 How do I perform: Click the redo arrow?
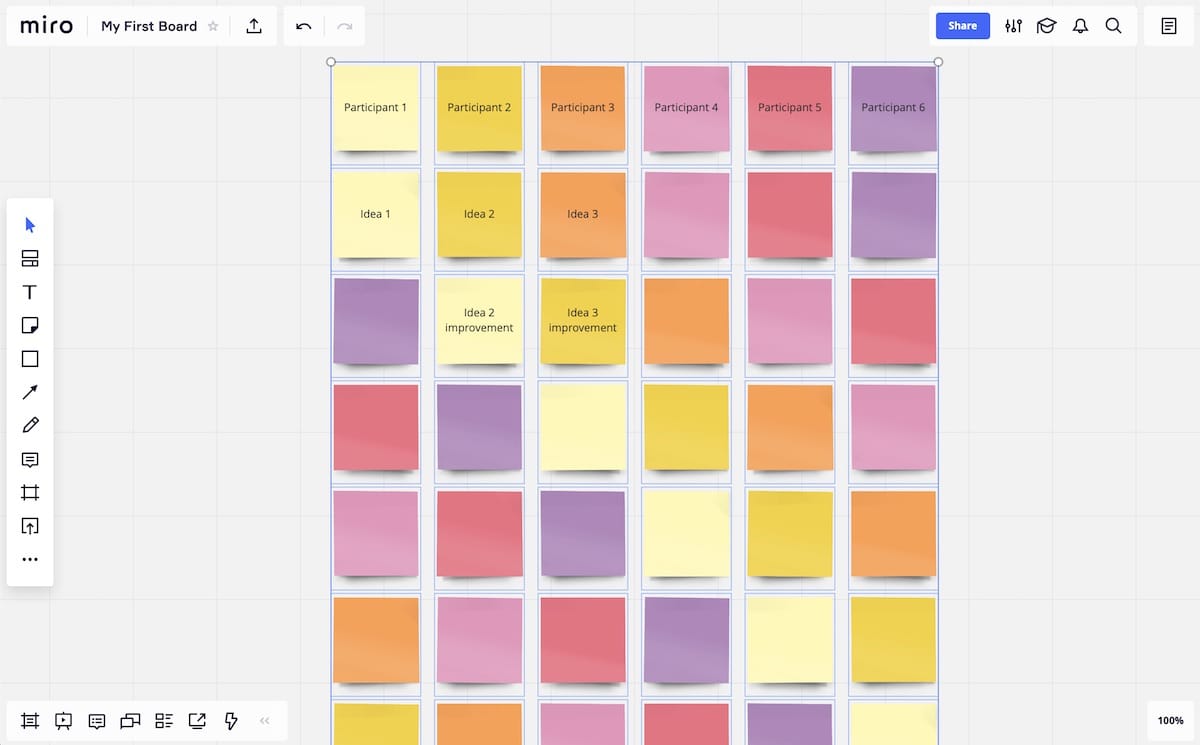click(344, 26)
